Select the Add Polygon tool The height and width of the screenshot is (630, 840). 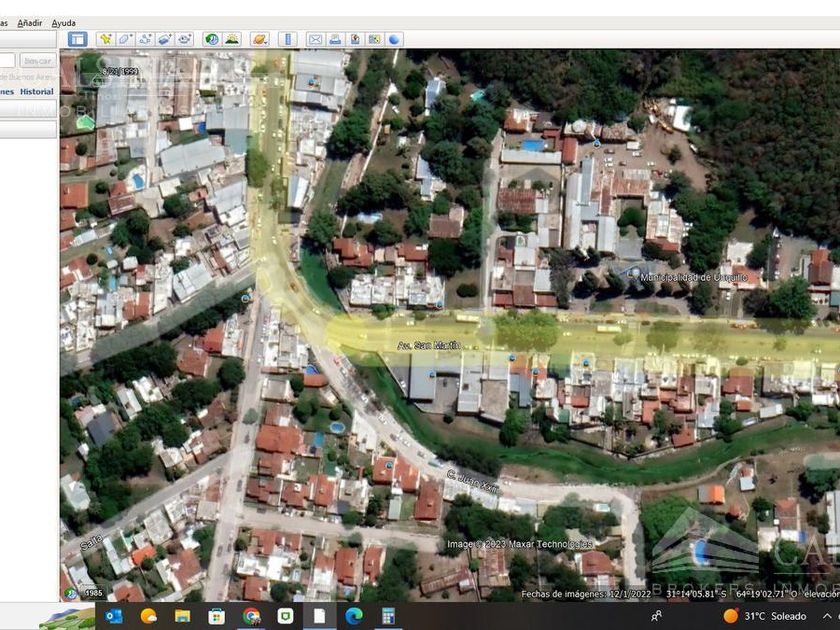click(x=125, y=39)
